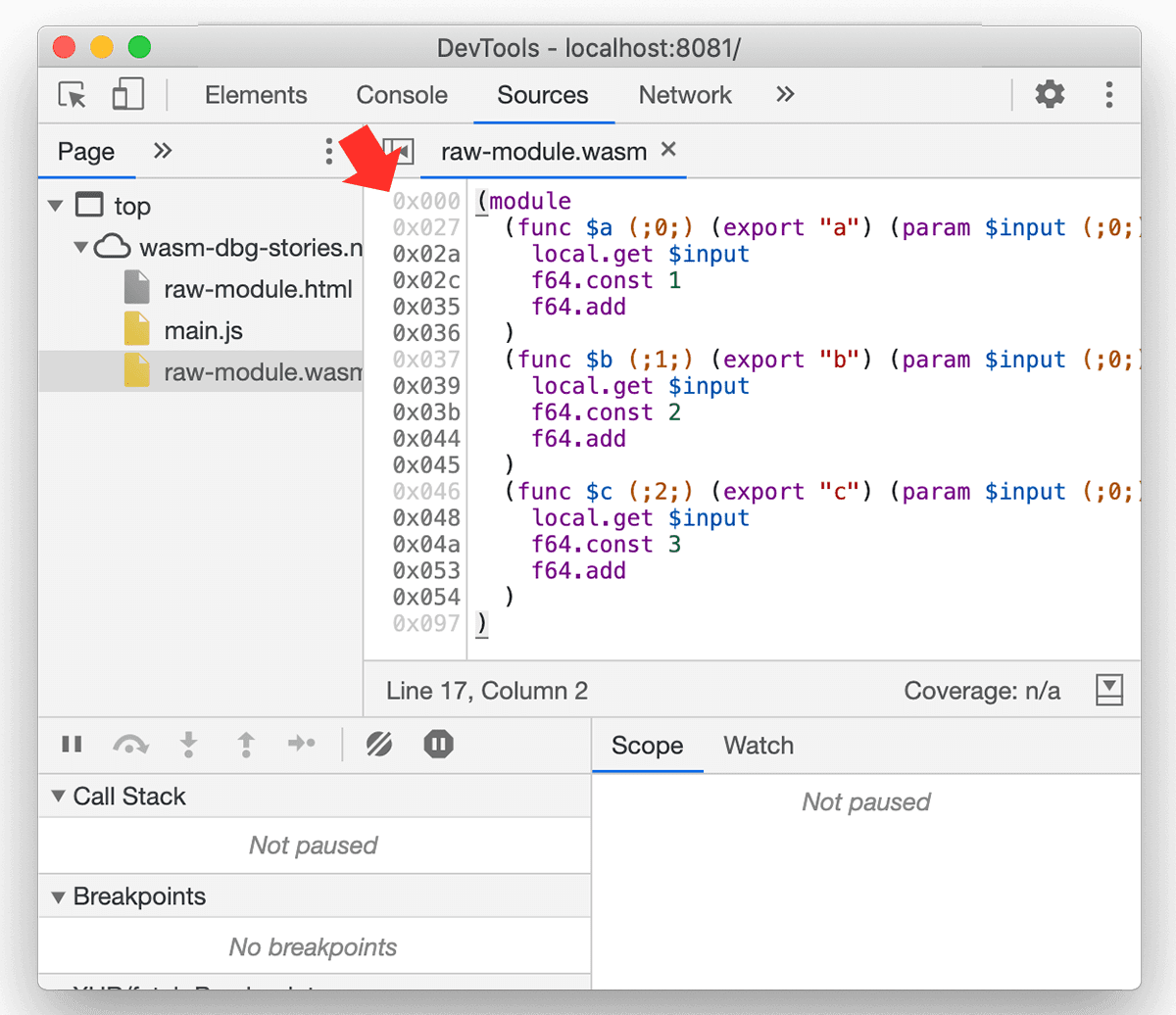Screen dimensions: 1176x1015
Task: Open the customize DevTools three-dot menu
Action: (1108, 95)
